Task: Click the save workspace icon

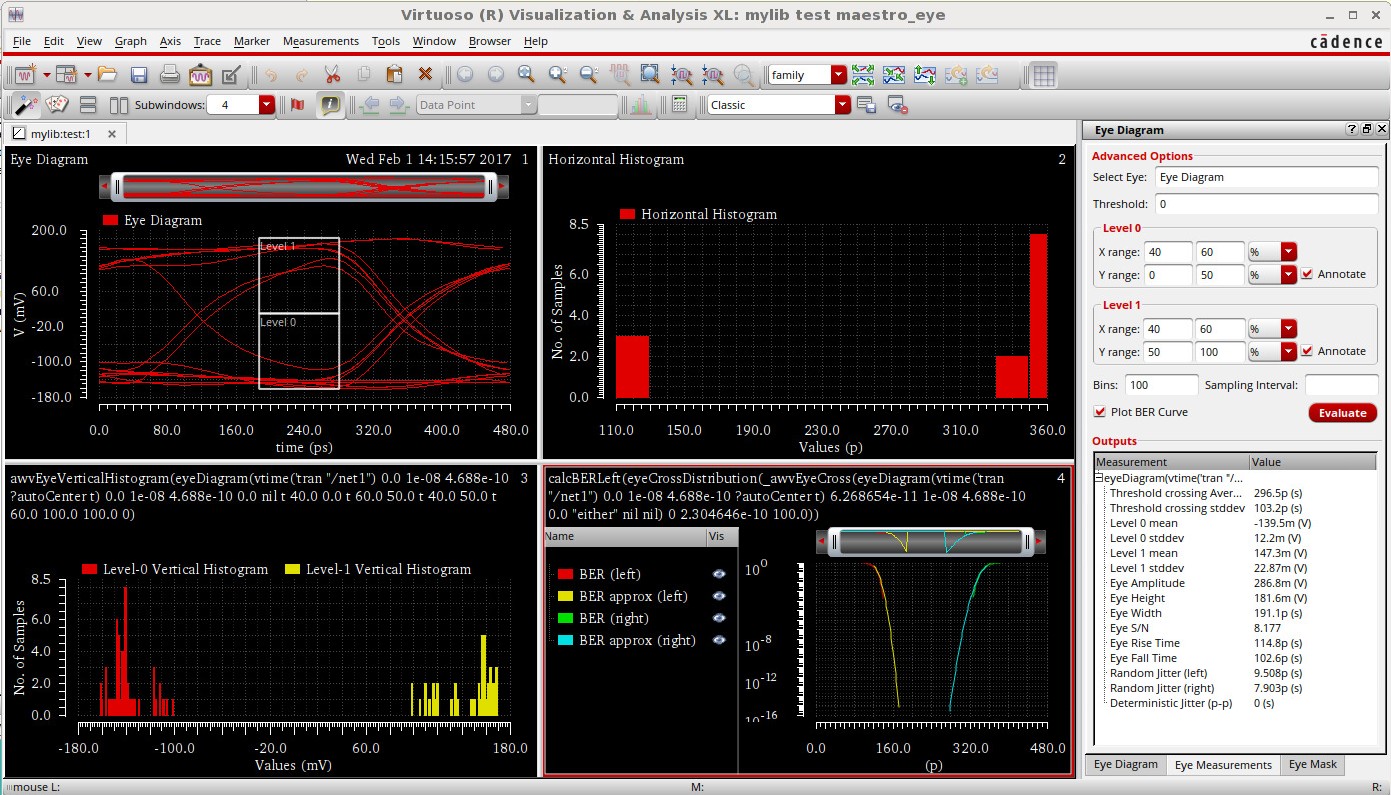Action: tap(866, 104)
